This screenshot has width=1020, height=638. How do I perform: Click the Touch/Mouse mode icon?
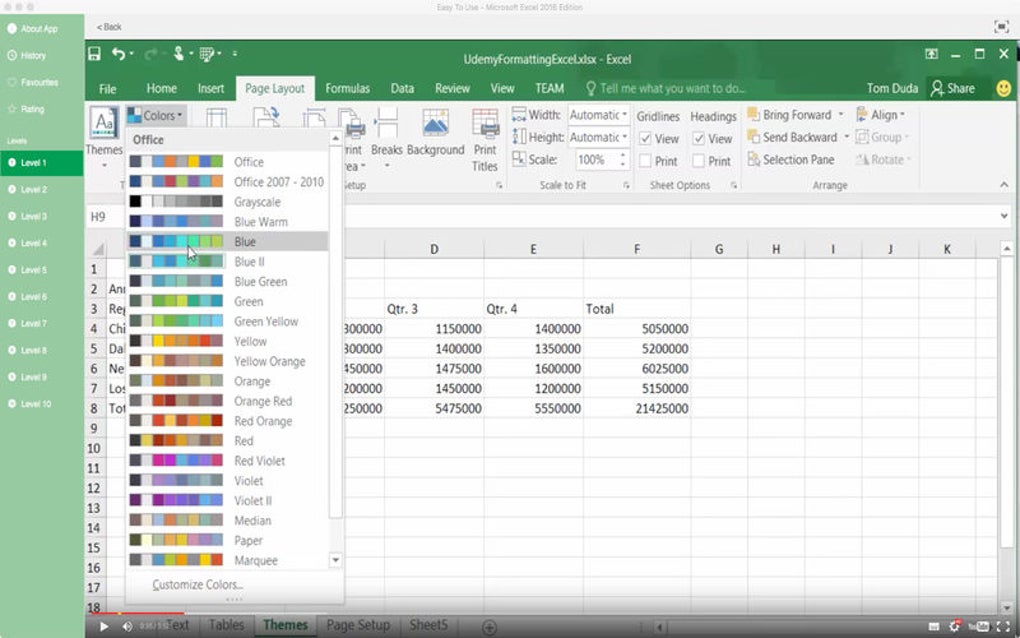pyautogui.click(x=178, y=54)
